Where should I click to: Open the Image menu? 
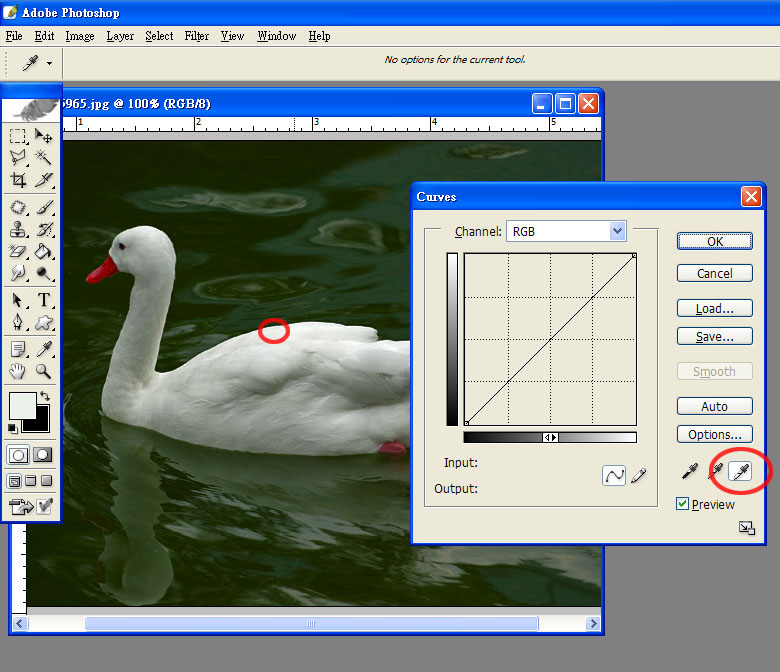(x=80, y=36)
